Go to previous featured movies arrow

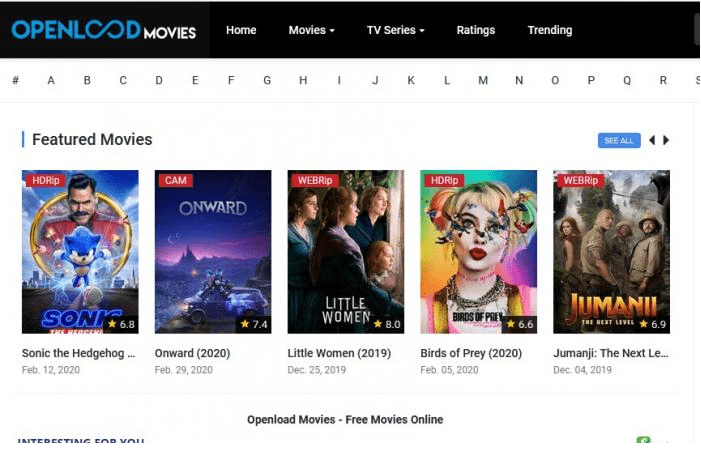coord(652,140)
